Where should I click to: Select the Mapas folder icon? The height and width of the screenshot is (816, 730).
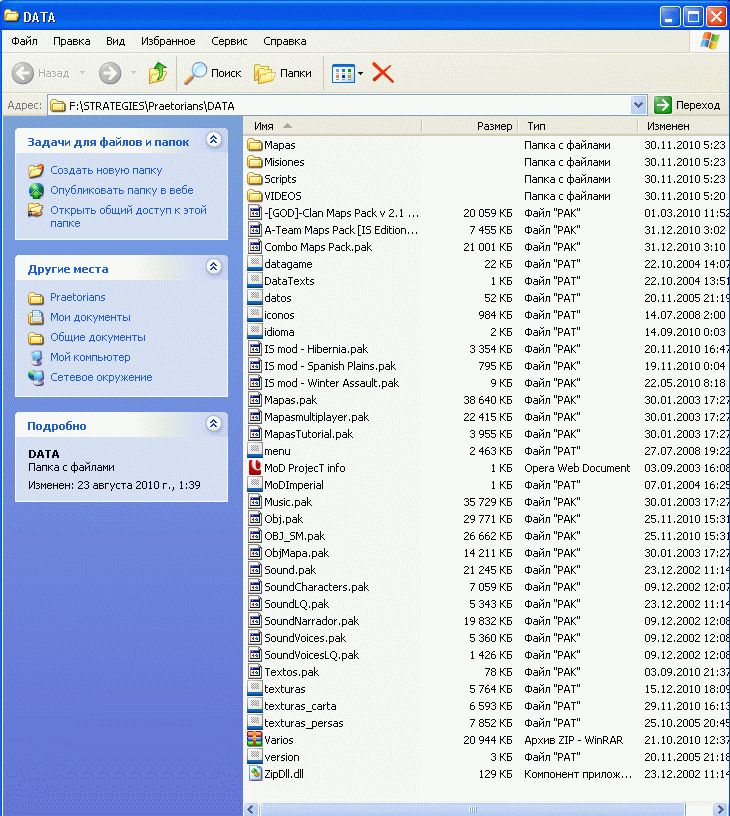pos(254,145)
